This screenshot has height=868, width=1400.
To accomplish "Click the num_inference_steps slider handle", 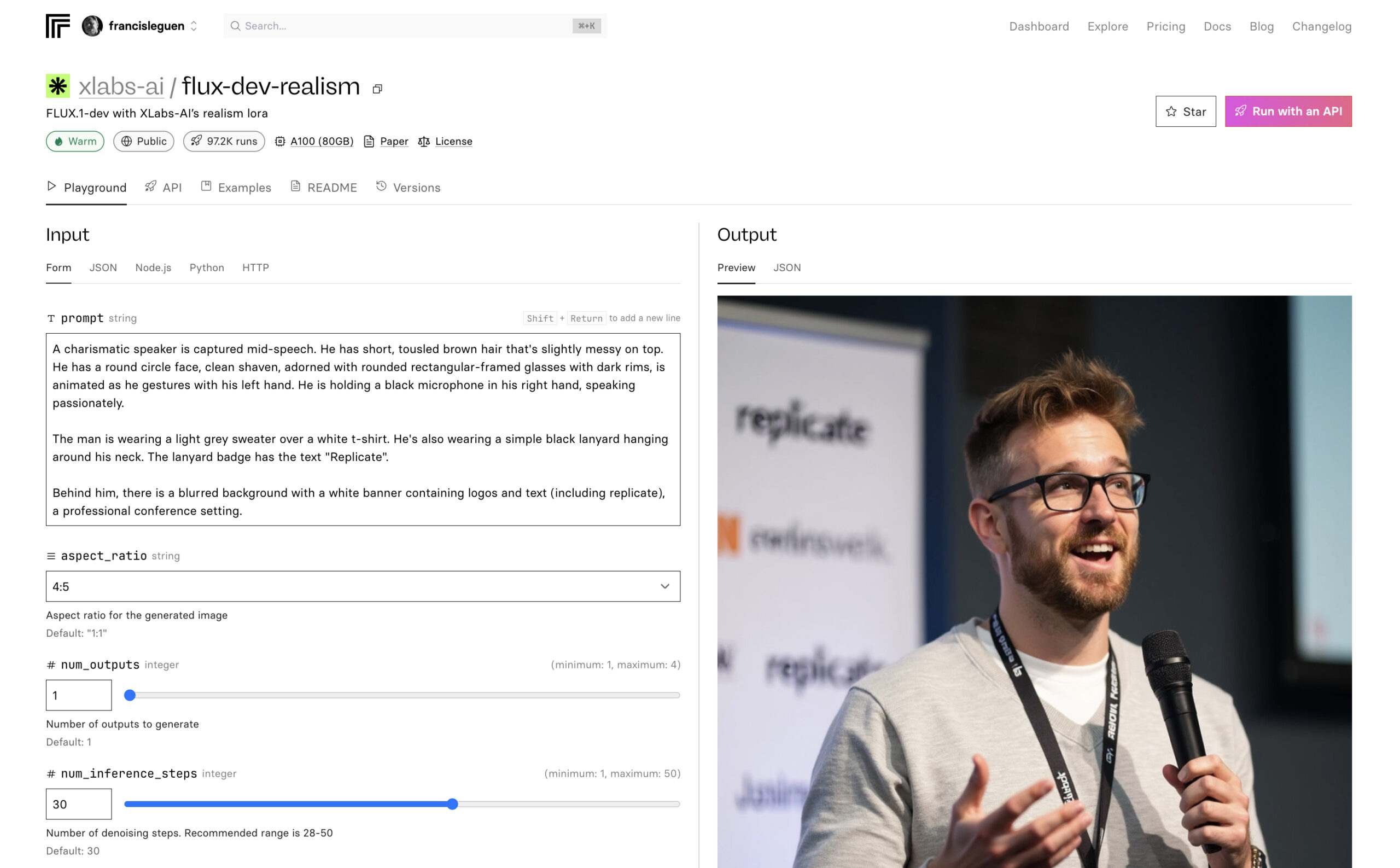I will pyautogui.click(x=452, y=803).
